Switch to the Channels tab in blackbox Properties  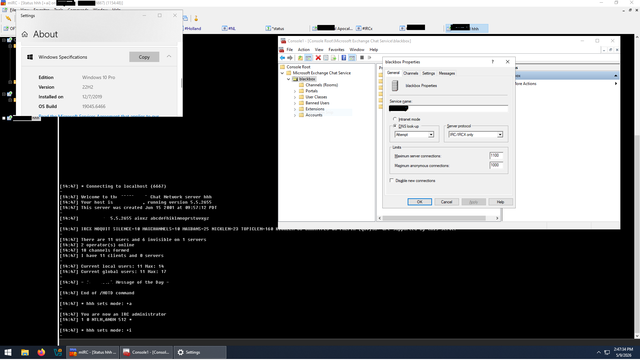pyautogui.click(x=411, y=73)
